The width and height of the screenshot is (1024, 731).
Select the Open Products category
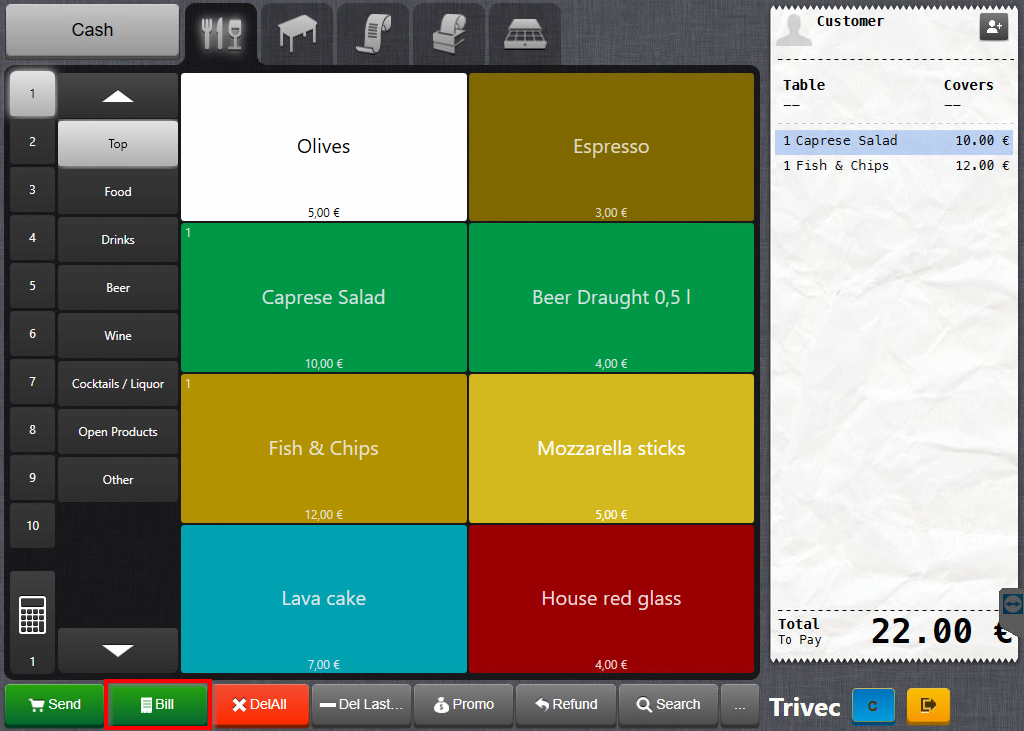tap(118, 432)
